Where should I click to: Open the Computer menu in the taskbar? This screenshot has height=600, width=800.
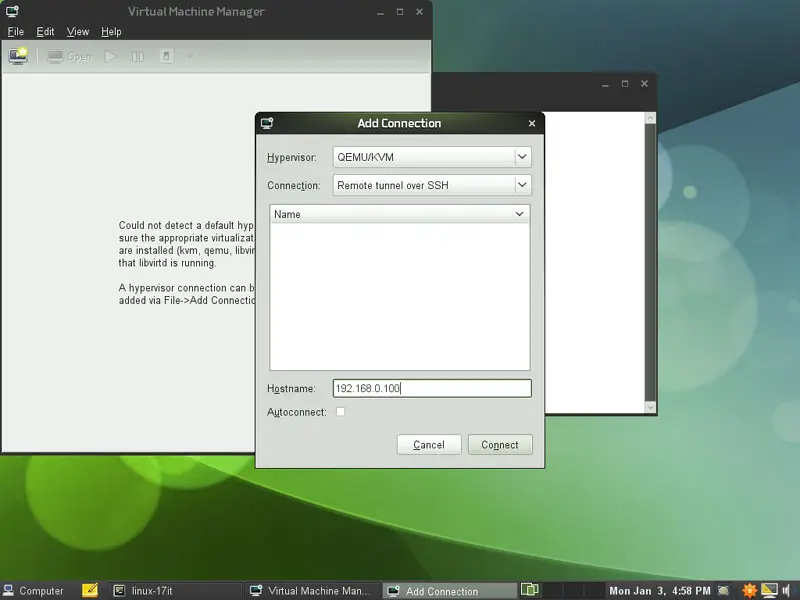(x=34, y=591)
